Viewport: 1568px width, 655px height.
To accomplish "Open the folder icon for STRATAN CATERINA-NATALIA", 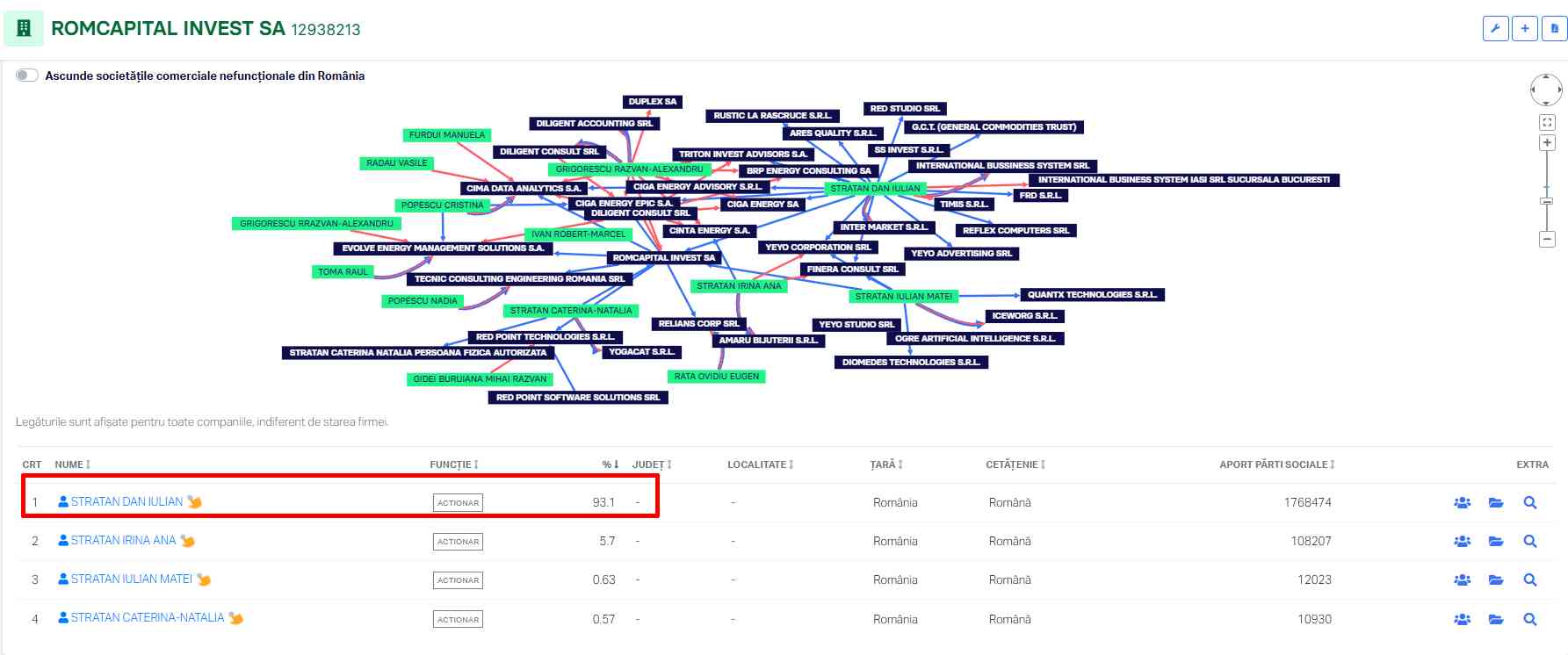I will pos(1496,619).
